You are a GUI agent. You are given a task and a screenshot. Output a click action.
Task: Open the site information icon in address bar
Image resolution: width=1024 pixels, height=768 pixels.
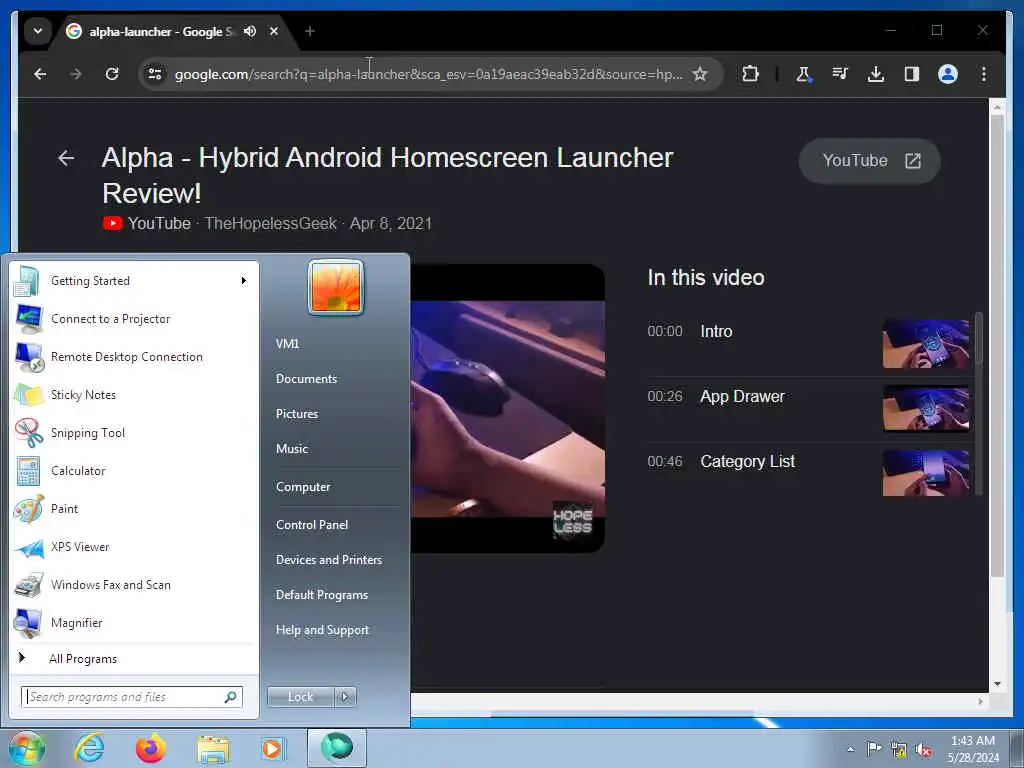[x=155, y=74]
